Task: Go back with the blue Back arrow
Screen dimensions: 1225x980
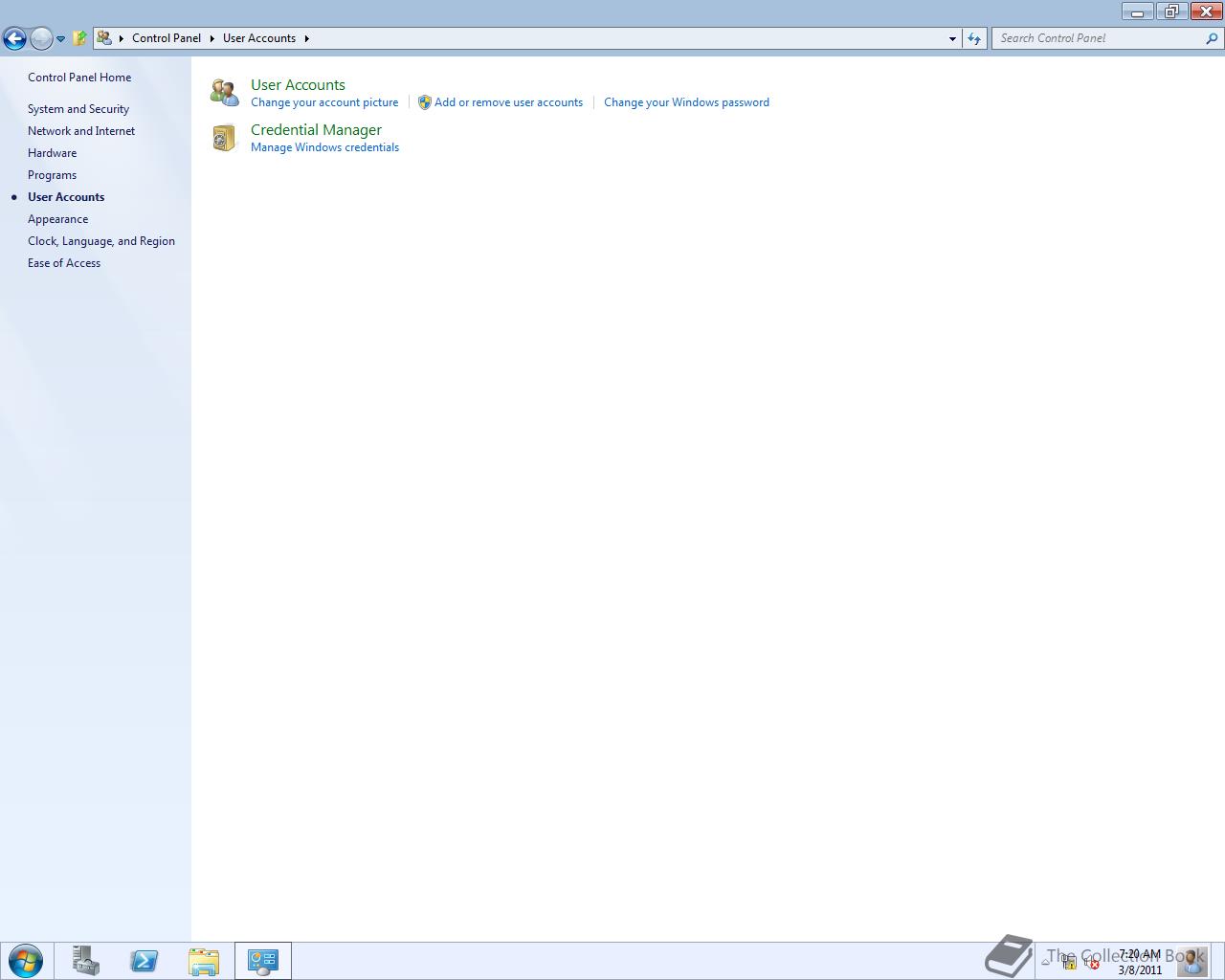Action: (14, 38)
